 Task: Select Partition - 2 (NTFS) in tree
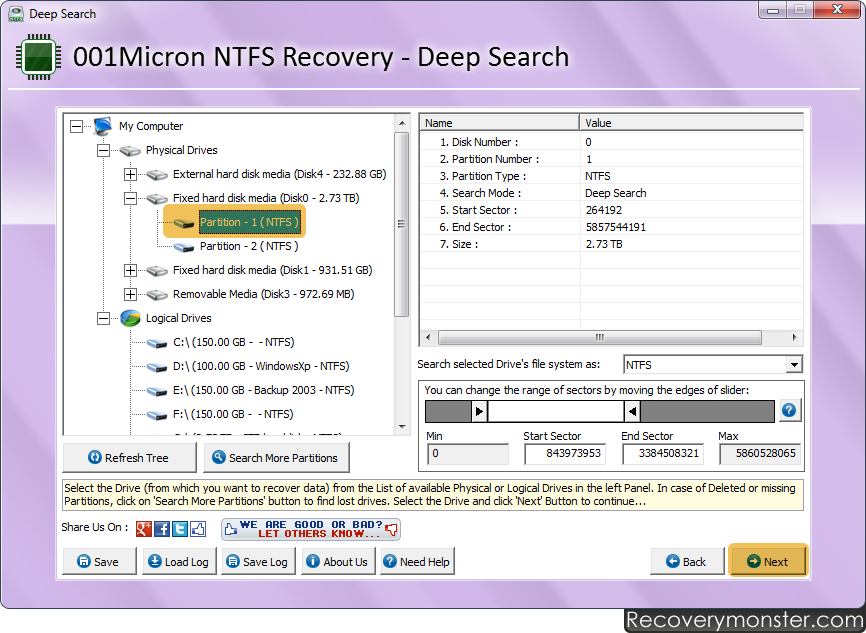coord(248,246)
